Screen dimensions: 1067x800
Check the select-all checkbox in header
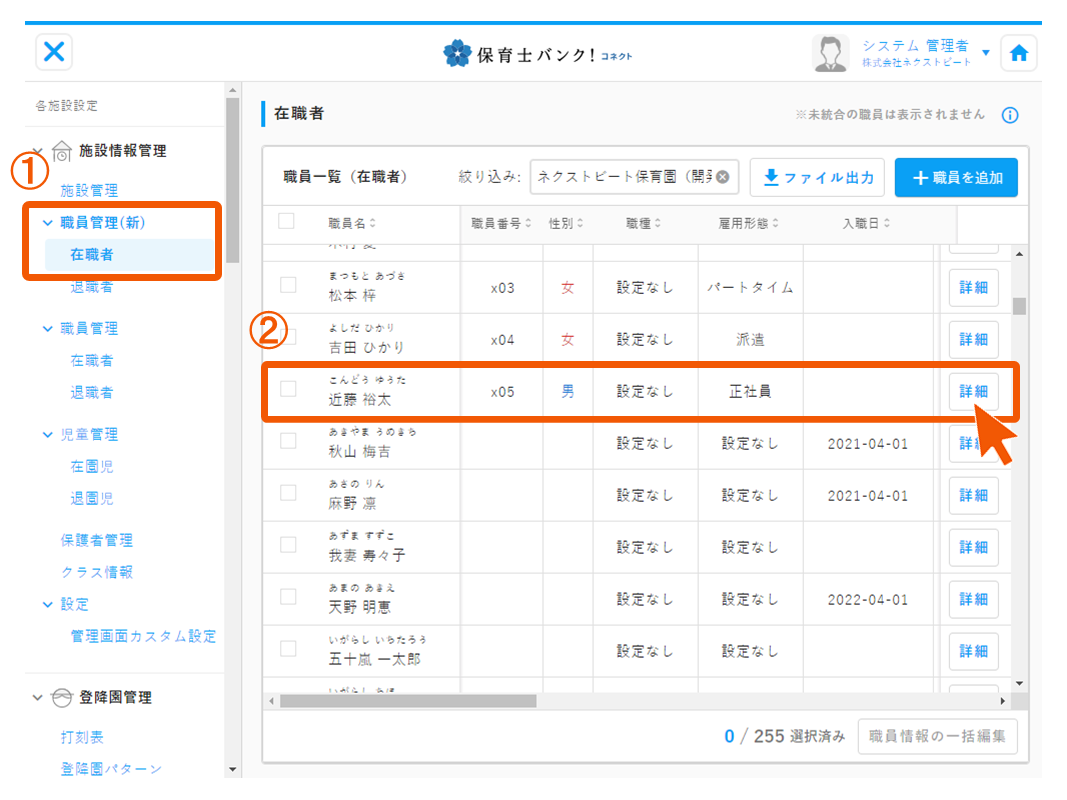[x=287, y=221]
